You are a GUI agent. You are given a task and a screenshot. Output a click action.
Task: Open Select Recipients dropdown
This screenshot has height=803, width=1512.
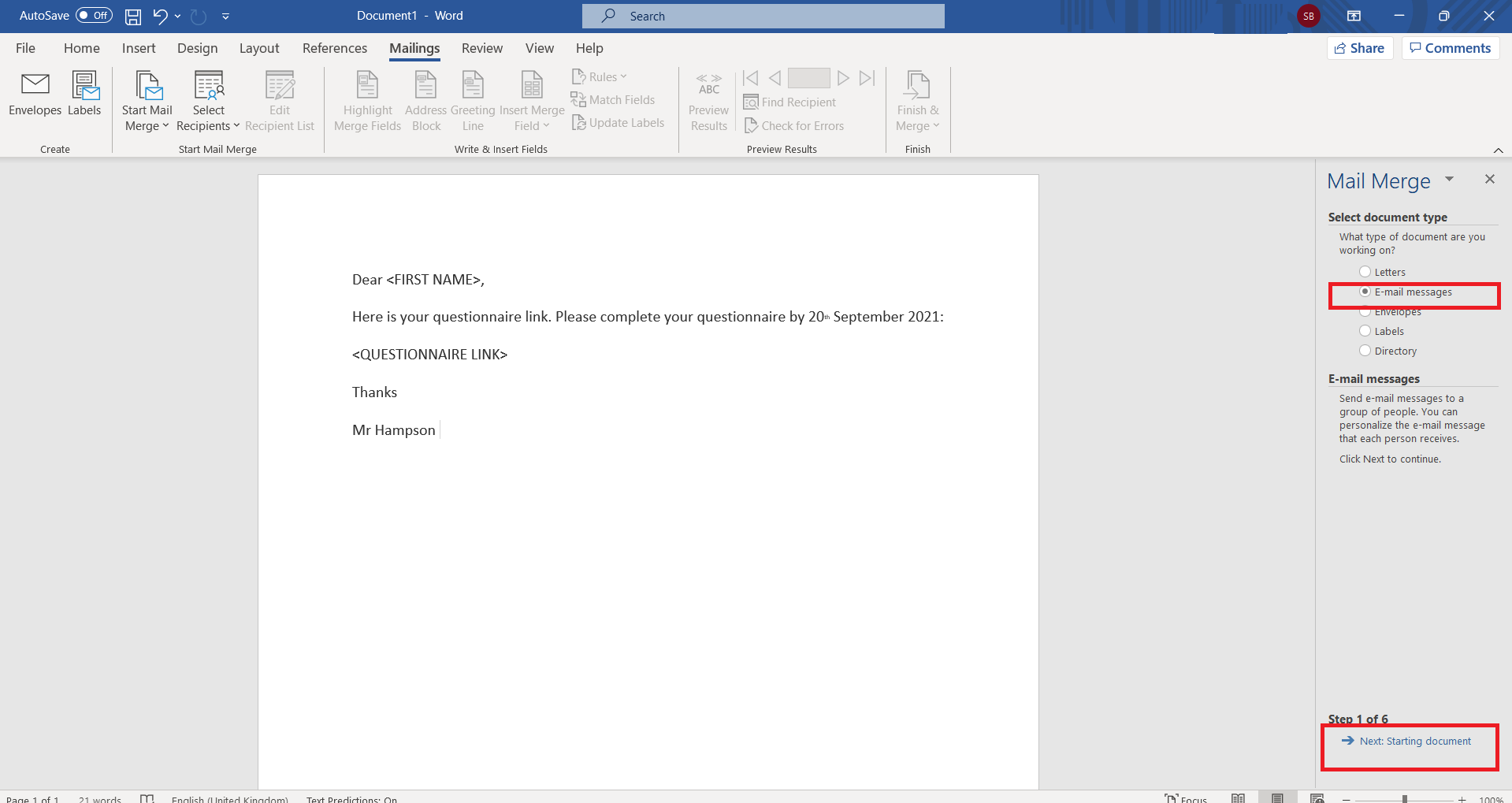(208, 102)
